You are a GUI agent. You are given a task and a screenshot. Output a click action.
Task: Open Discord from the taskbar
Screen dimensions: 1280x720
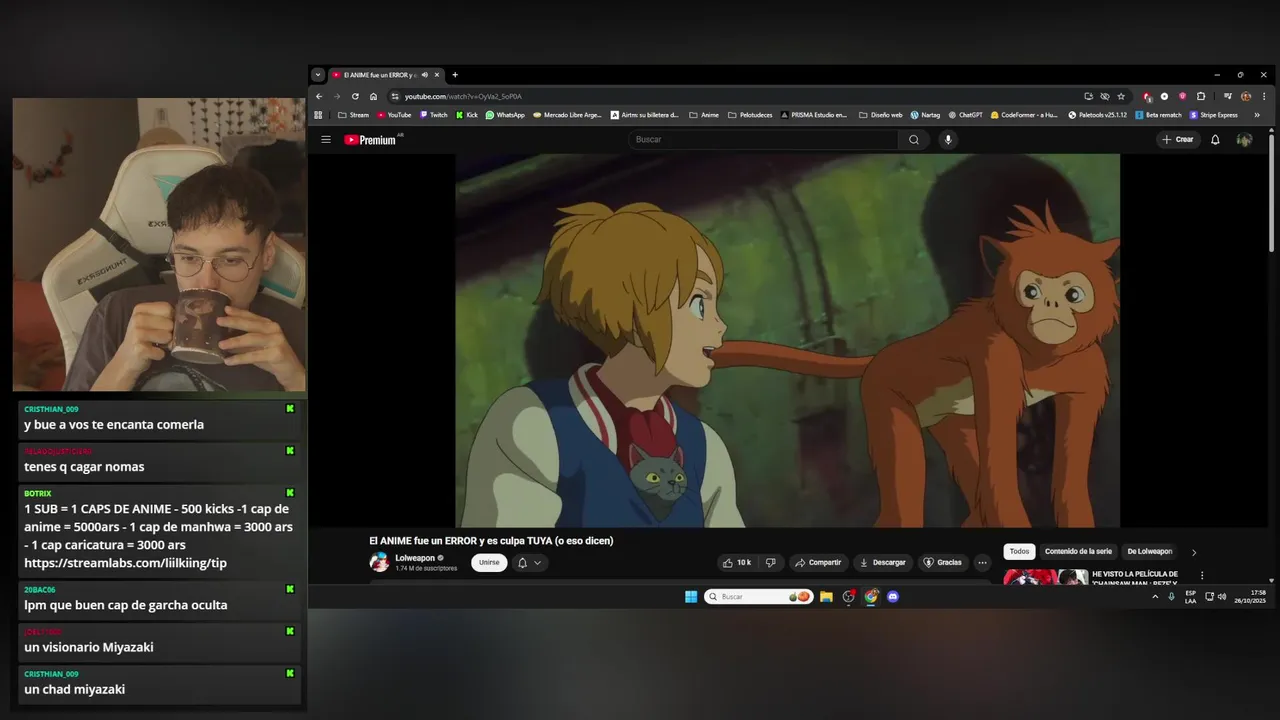[893, 597]
